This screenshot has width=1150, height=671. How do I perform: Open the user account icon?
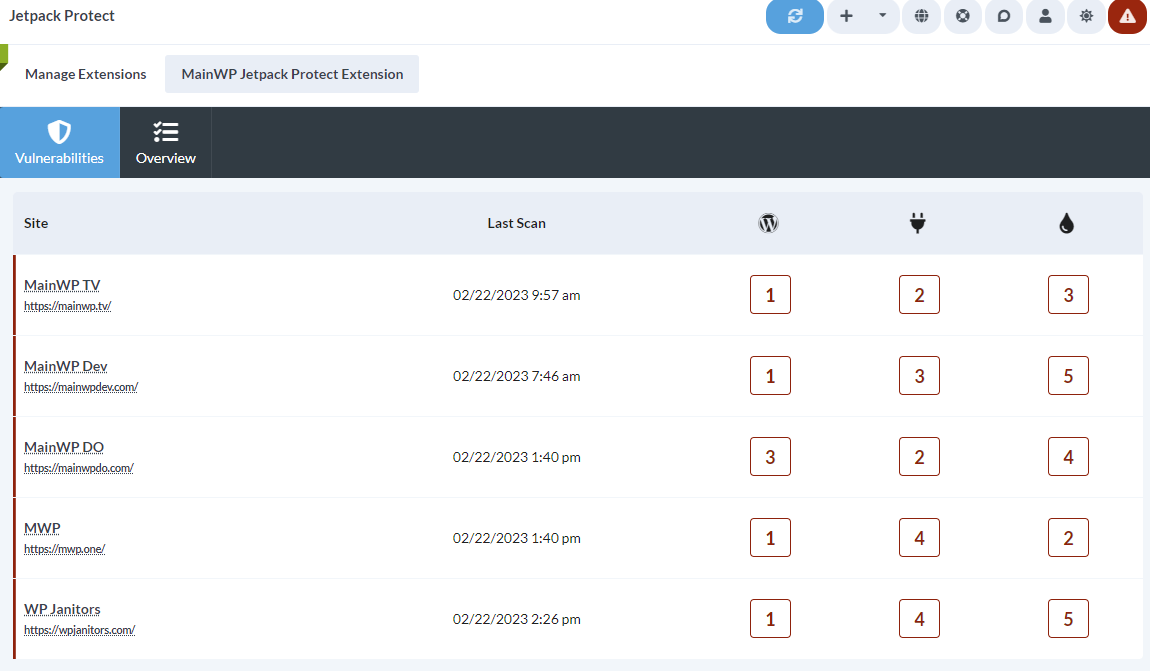(x=1045, y=17)
